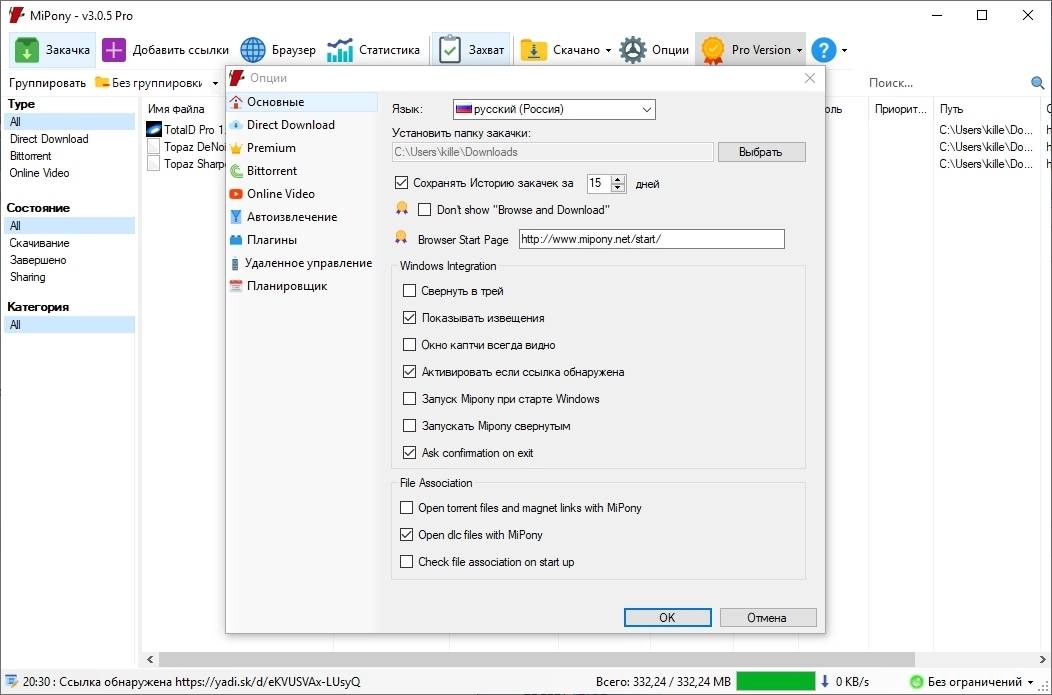Enable Свернуть в трей checkbox
The width and height of the screenshot is (1052, 695).
[409, 290]
